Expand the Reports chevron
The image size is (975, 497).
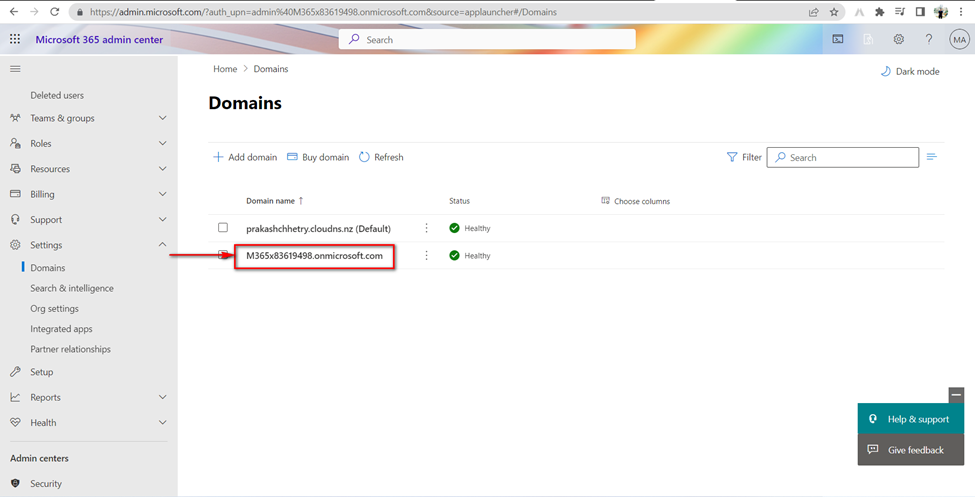(162, 397)
